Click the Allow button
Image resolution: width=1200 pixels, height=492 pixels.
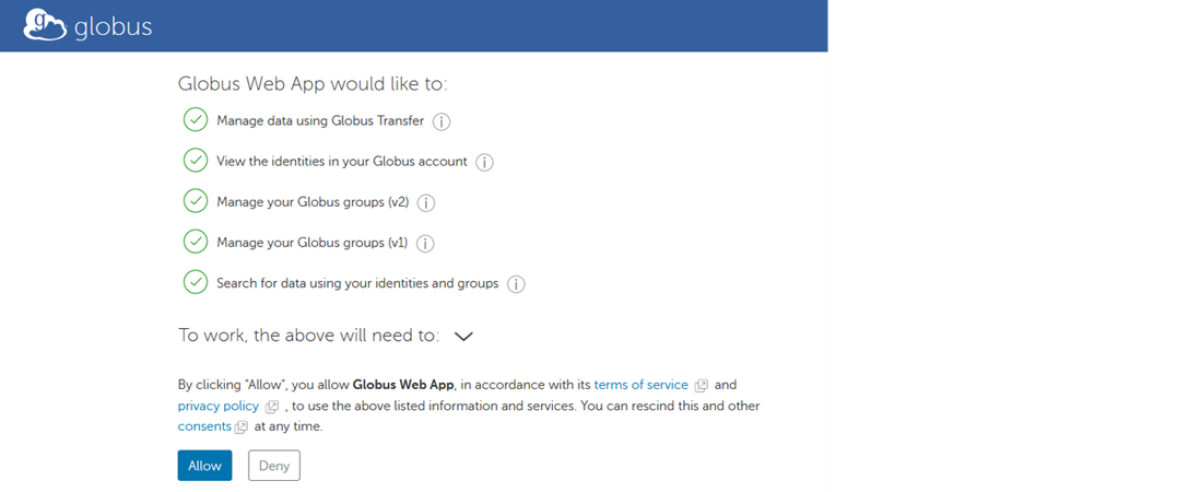(205, 466)
